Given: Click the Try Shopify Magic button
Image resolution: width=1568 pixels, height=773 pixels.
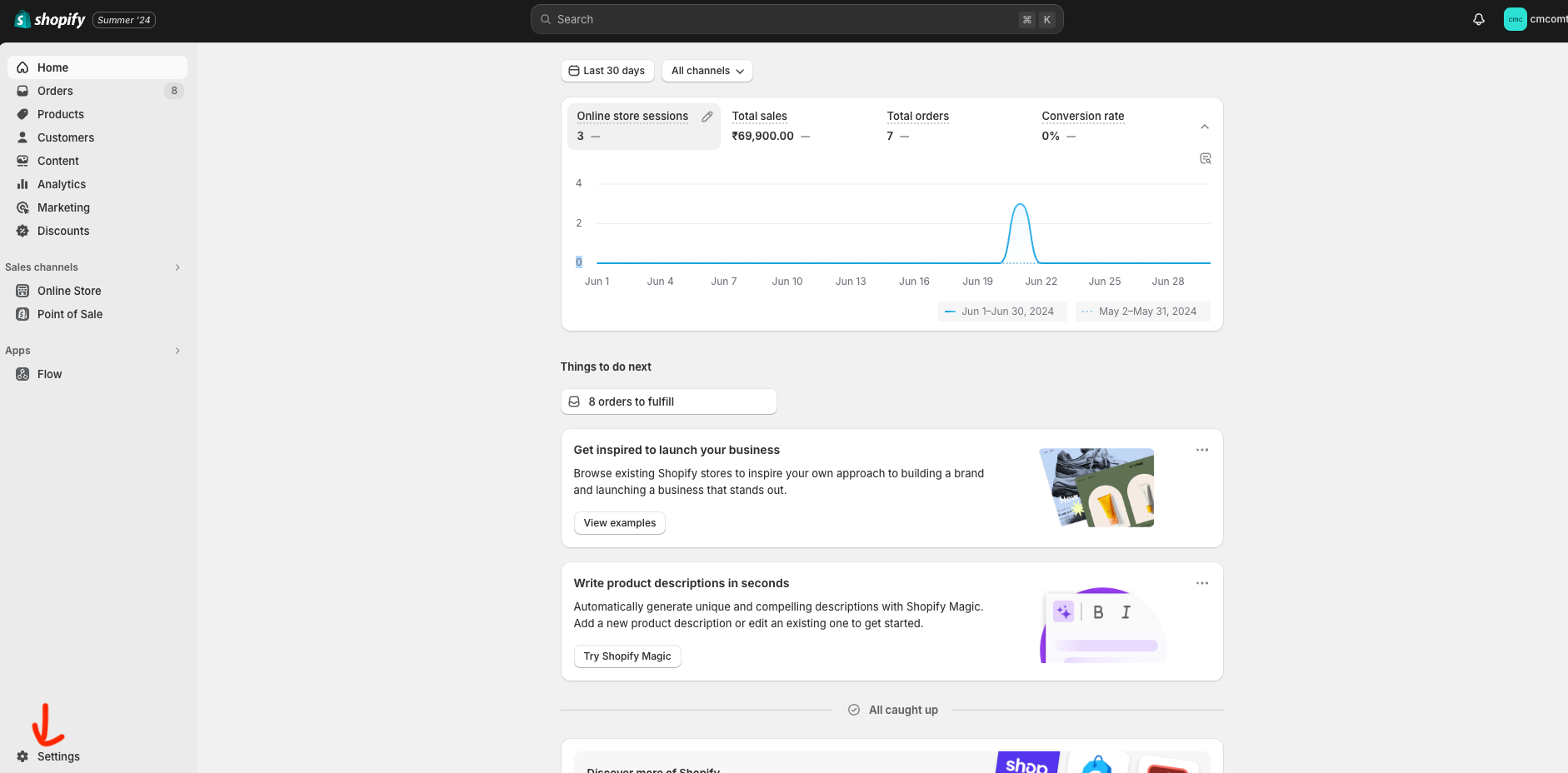Looking at the screenshot, I should pos(627,656).
